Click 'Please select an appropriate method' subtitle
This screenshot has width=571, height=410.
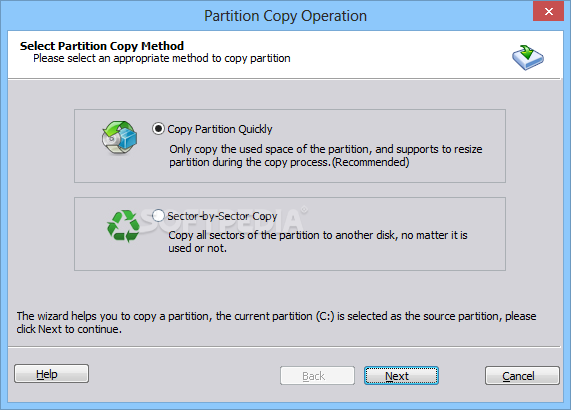tap(162, 58)
